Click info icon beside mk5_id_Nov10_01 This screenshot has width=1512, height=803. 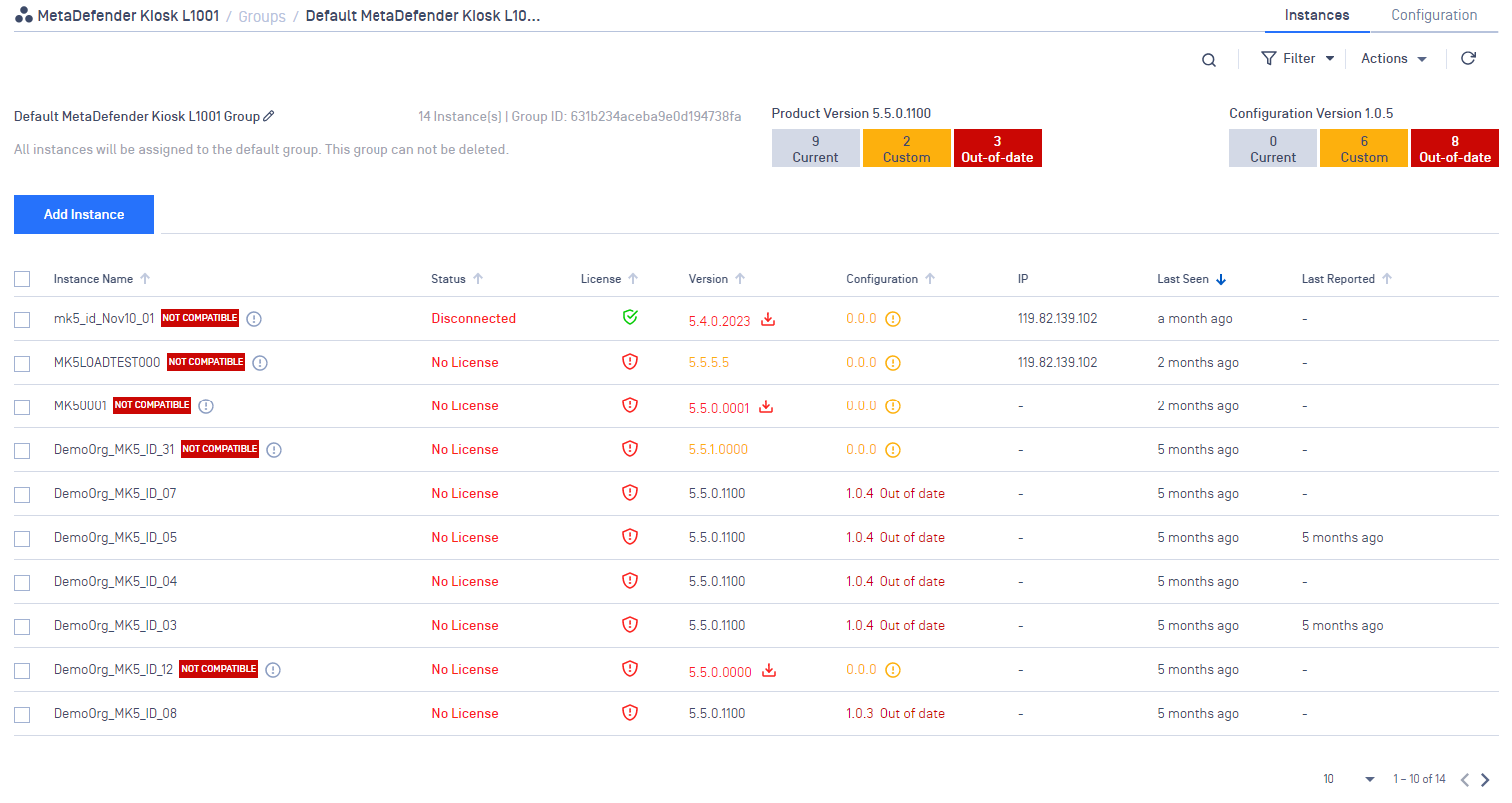[254, 319]
